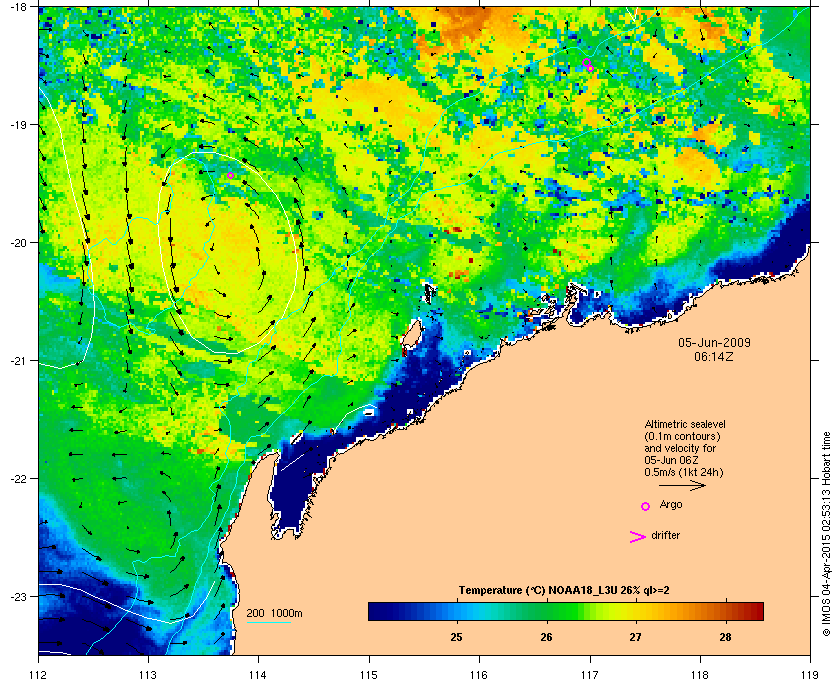Image resolution: width=840 pixels, height=680 pixels.
Task: Click the cyan 200 1000m isobath legend line
Action: (268, 623)
